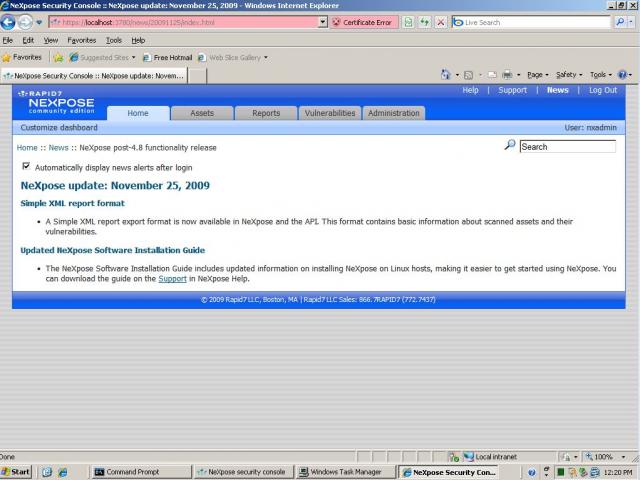Open Command Prompt from taskbar
The image size is (640, 480).
pyautogui.click(x=141, y=472)
